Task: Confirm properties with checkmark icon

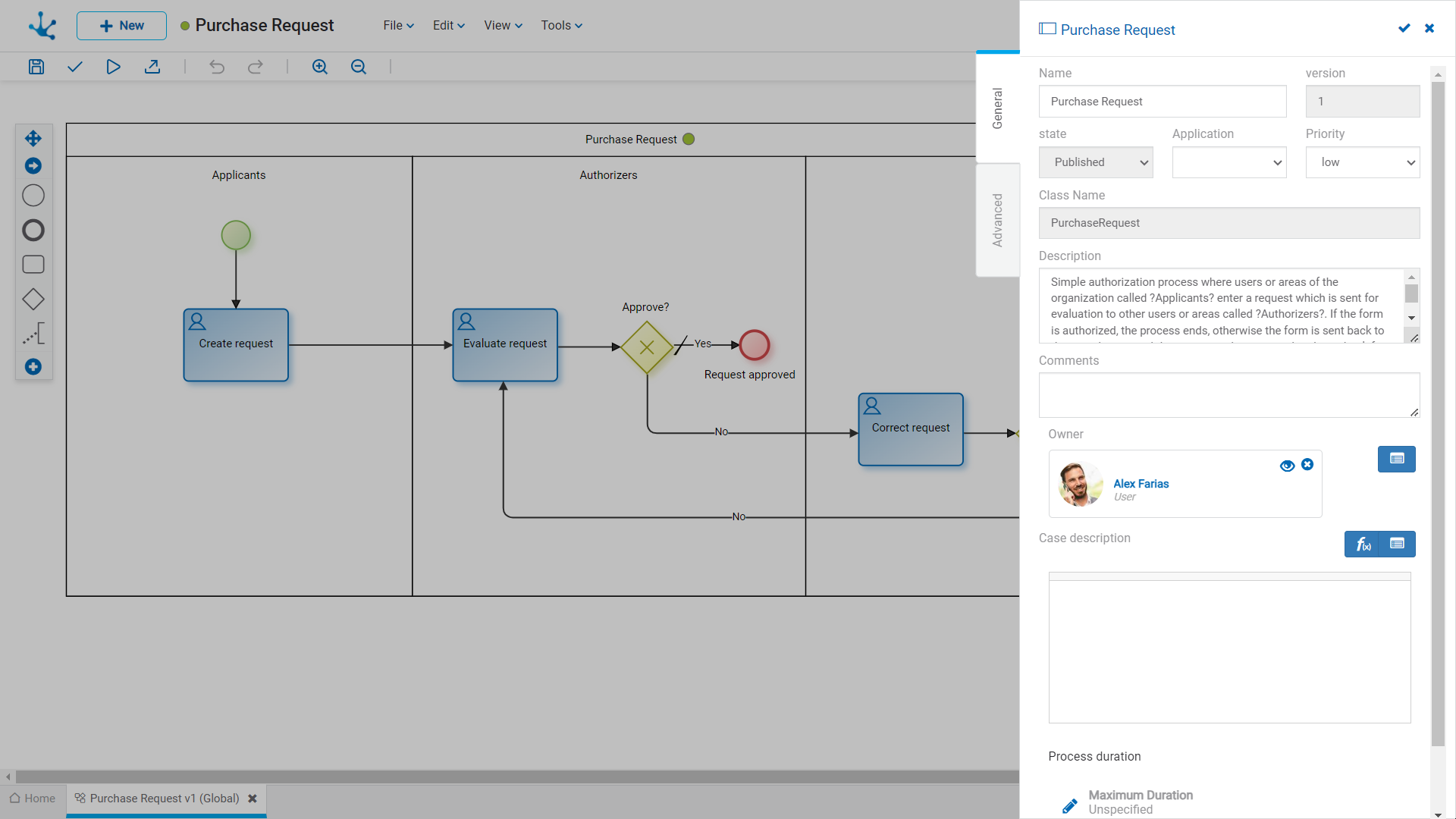Action: 1404,28
